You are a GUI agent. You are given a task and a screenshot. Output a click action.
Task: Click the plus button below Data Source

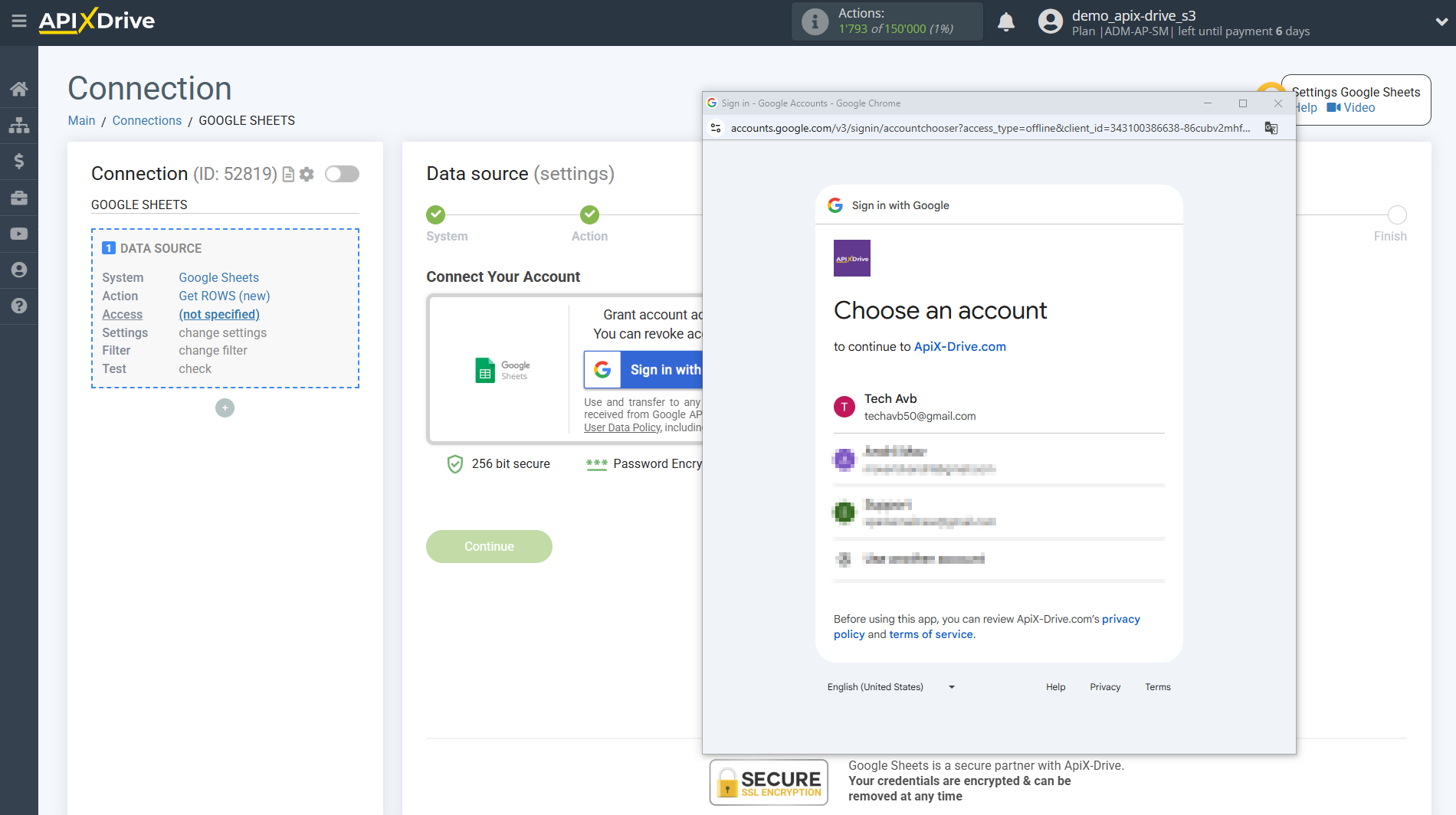(225, 407)
